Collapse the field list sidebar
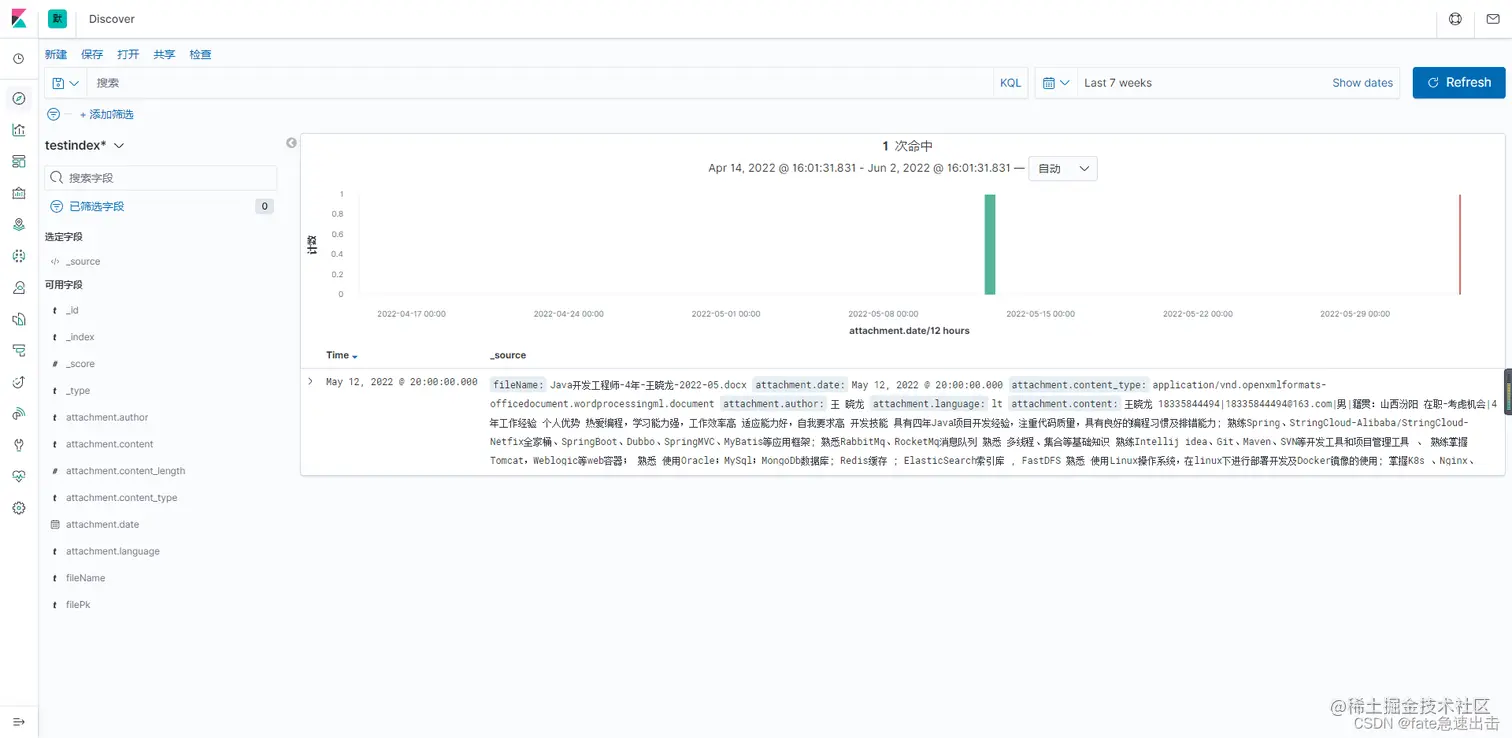Viewport: 1512px width, 738px height. point(291,143)
